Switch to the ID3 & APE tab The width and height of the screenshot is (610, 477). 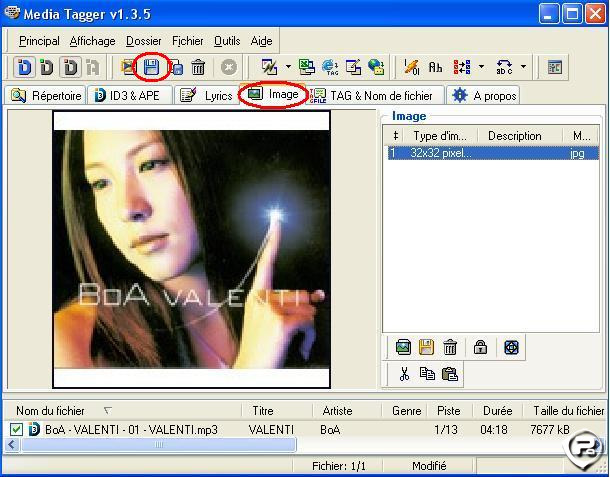coord(130,95)
